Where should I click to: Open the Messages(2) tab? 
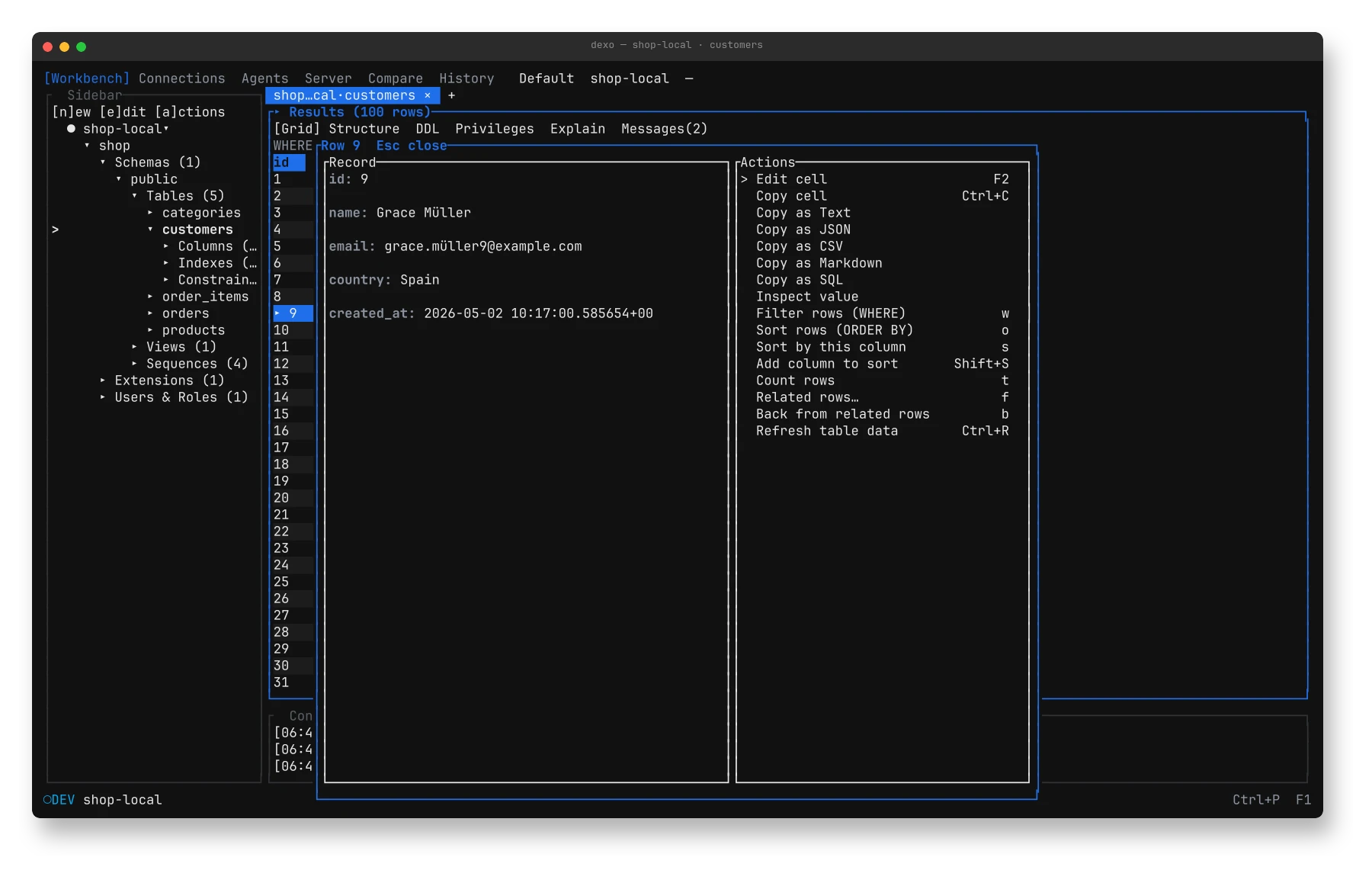664,129
